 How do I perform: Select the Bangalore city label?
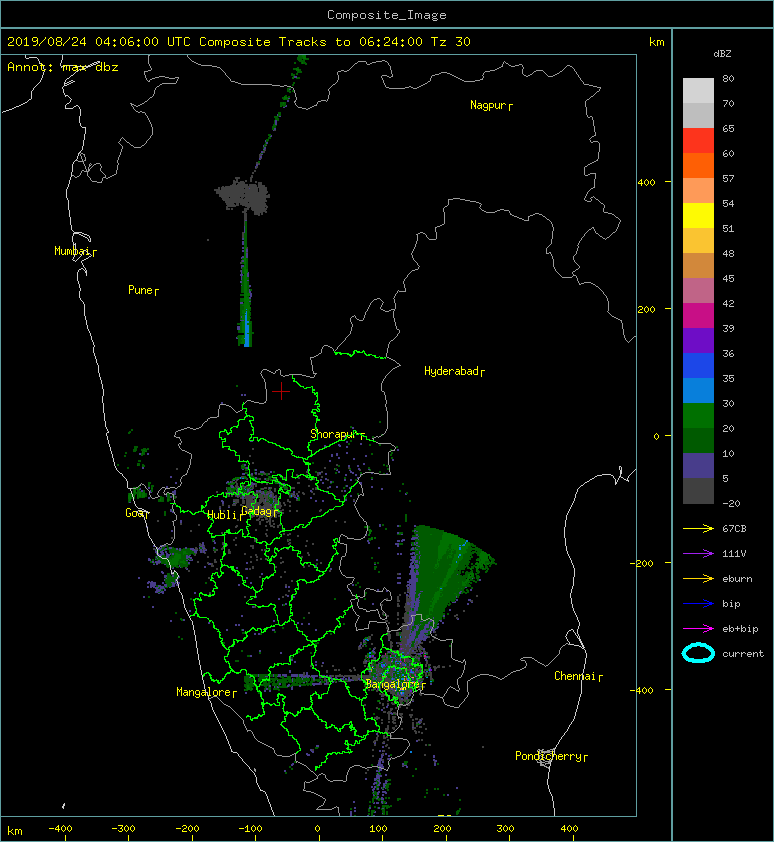[x=393, y=684]
